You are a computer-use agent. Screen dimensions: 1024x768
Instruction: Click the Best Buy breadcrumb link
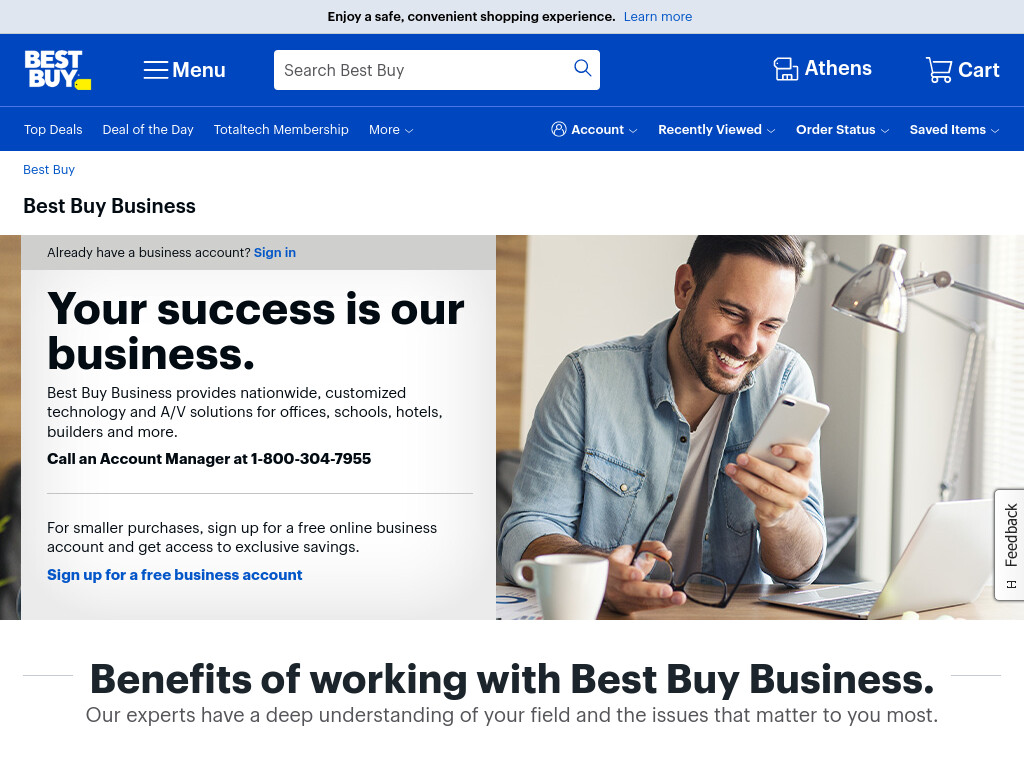click(x=49, y=170)
